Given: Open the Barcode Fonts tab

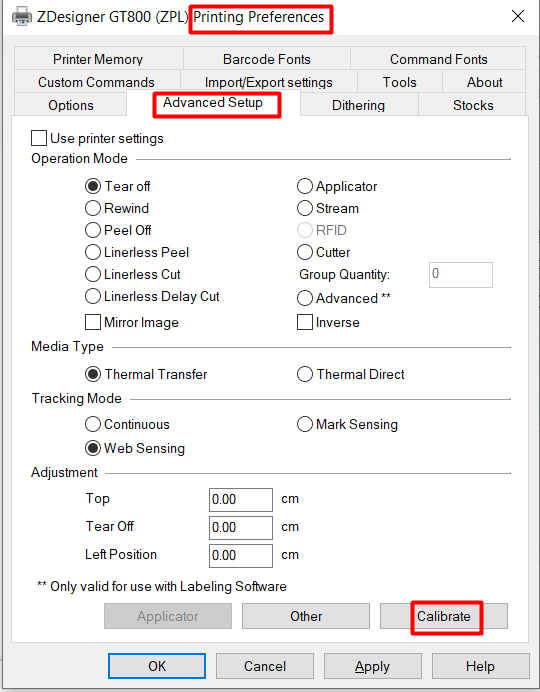Looking at the screenshot, I should pos(266,59).
